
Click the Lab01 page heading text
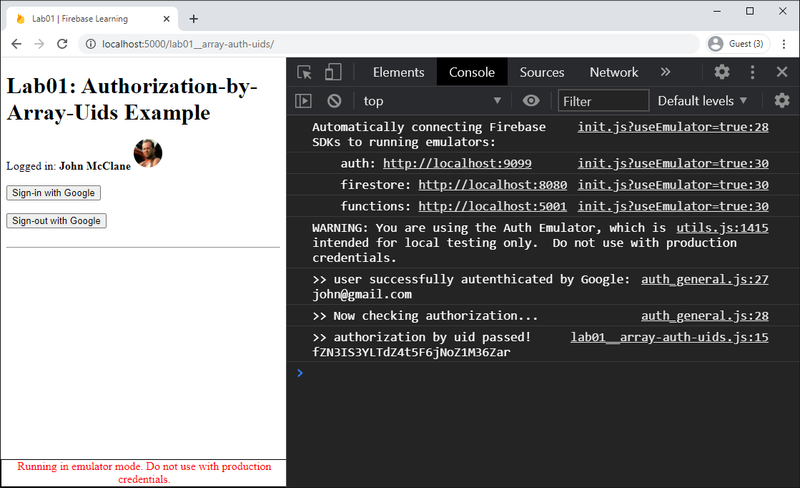point(132,100)
